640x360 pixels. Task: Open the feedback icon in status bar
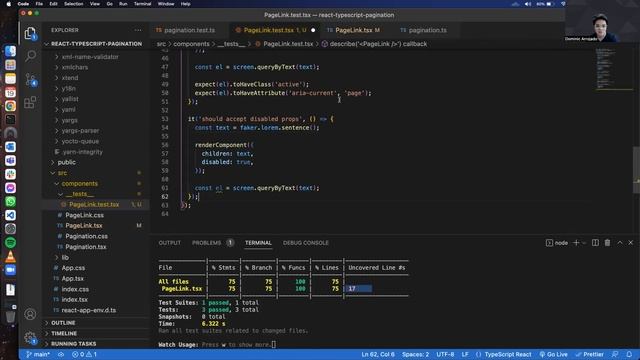(615, 354)
